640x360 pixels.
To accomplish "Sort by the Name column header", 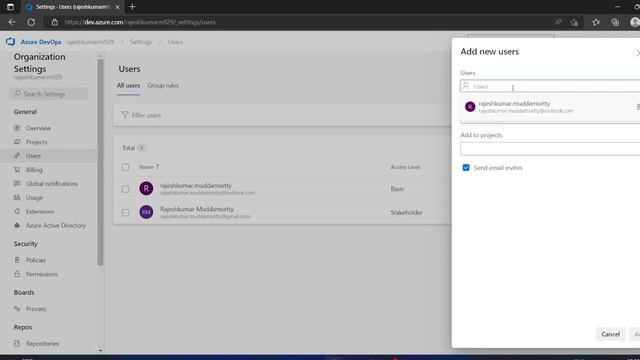I will [x=149, y=167].
